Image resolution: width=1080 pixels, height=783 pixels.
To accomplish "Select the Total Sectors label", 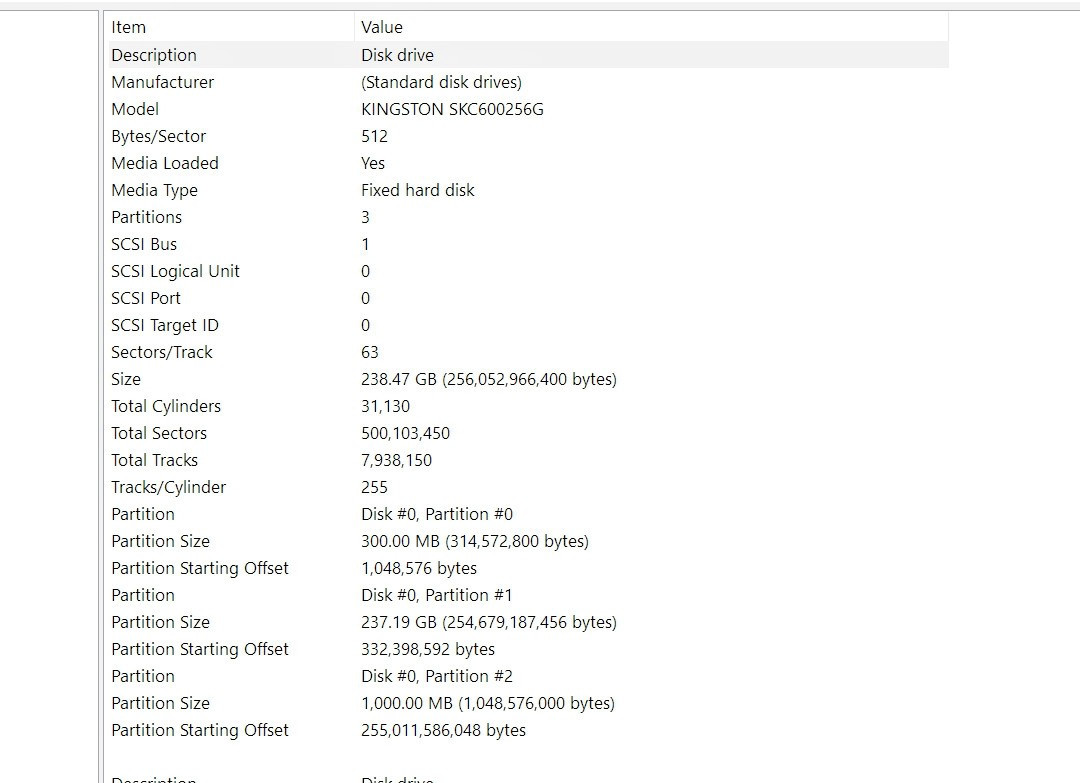I will coord(158,433).
